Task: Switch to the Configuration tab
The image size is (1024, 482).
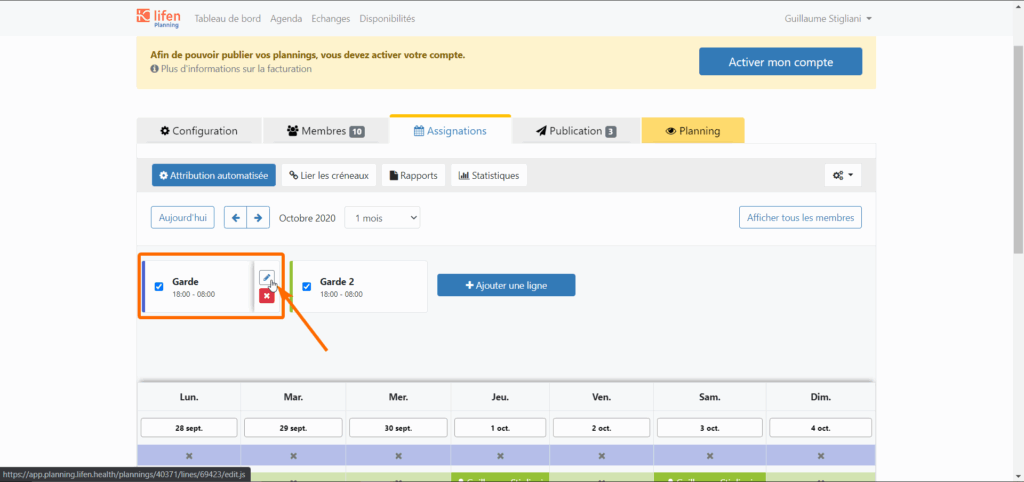Action: point(199,131)
